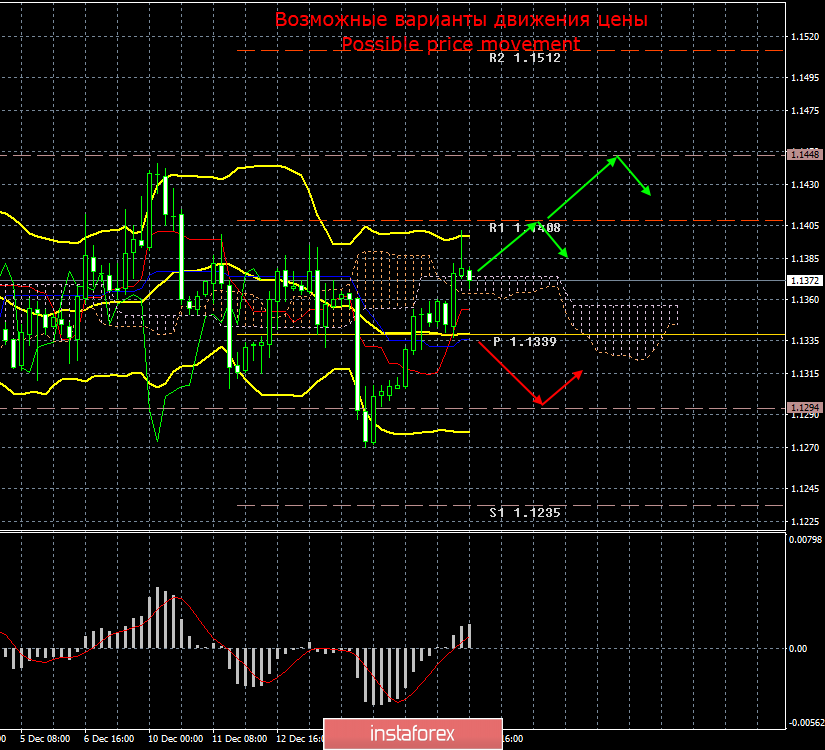This screenshot has width=825, height=750.
Task: Click the 1.1385 price axis value
Action: click(805, 258)
